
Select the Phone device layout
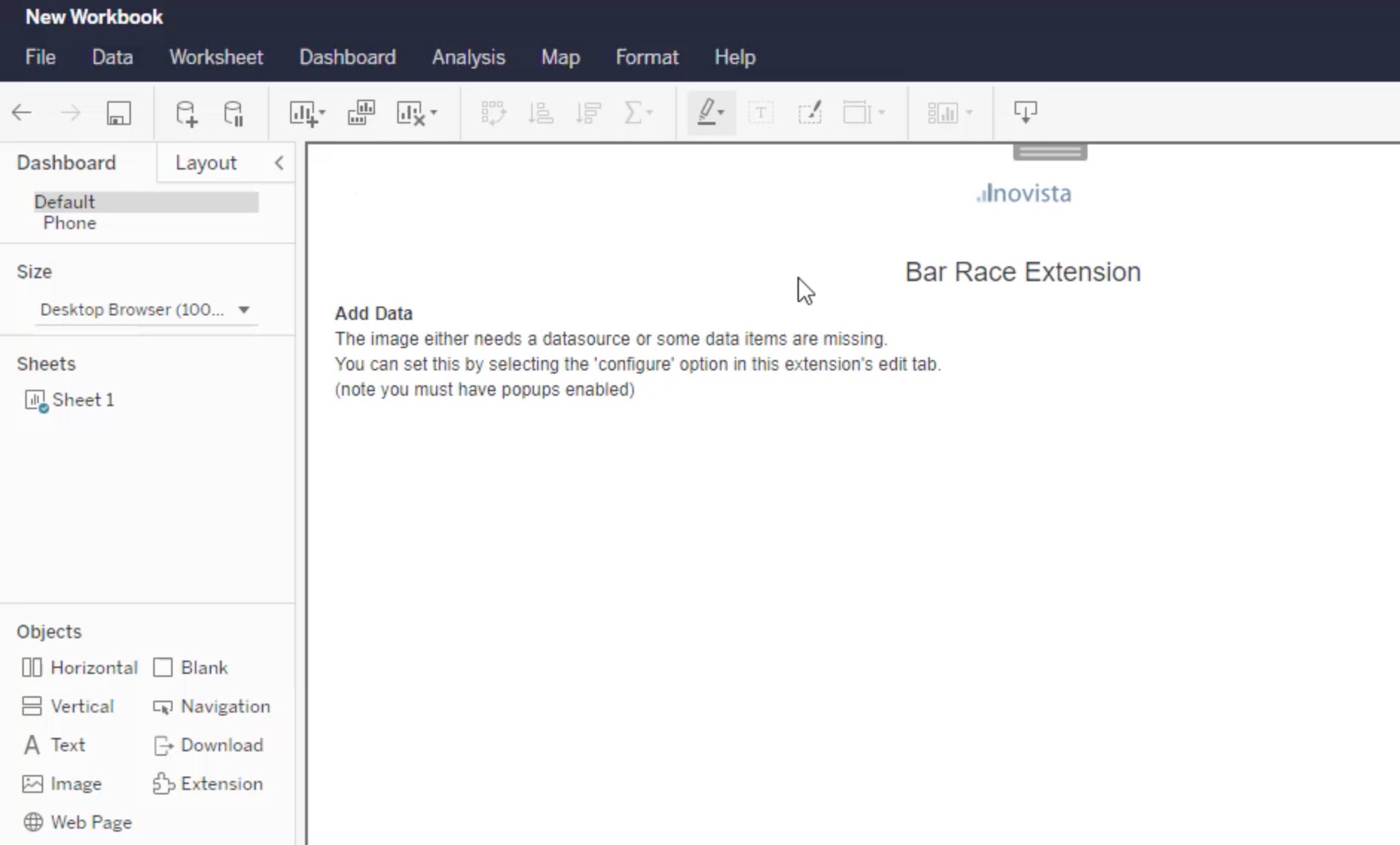(70, 223)
